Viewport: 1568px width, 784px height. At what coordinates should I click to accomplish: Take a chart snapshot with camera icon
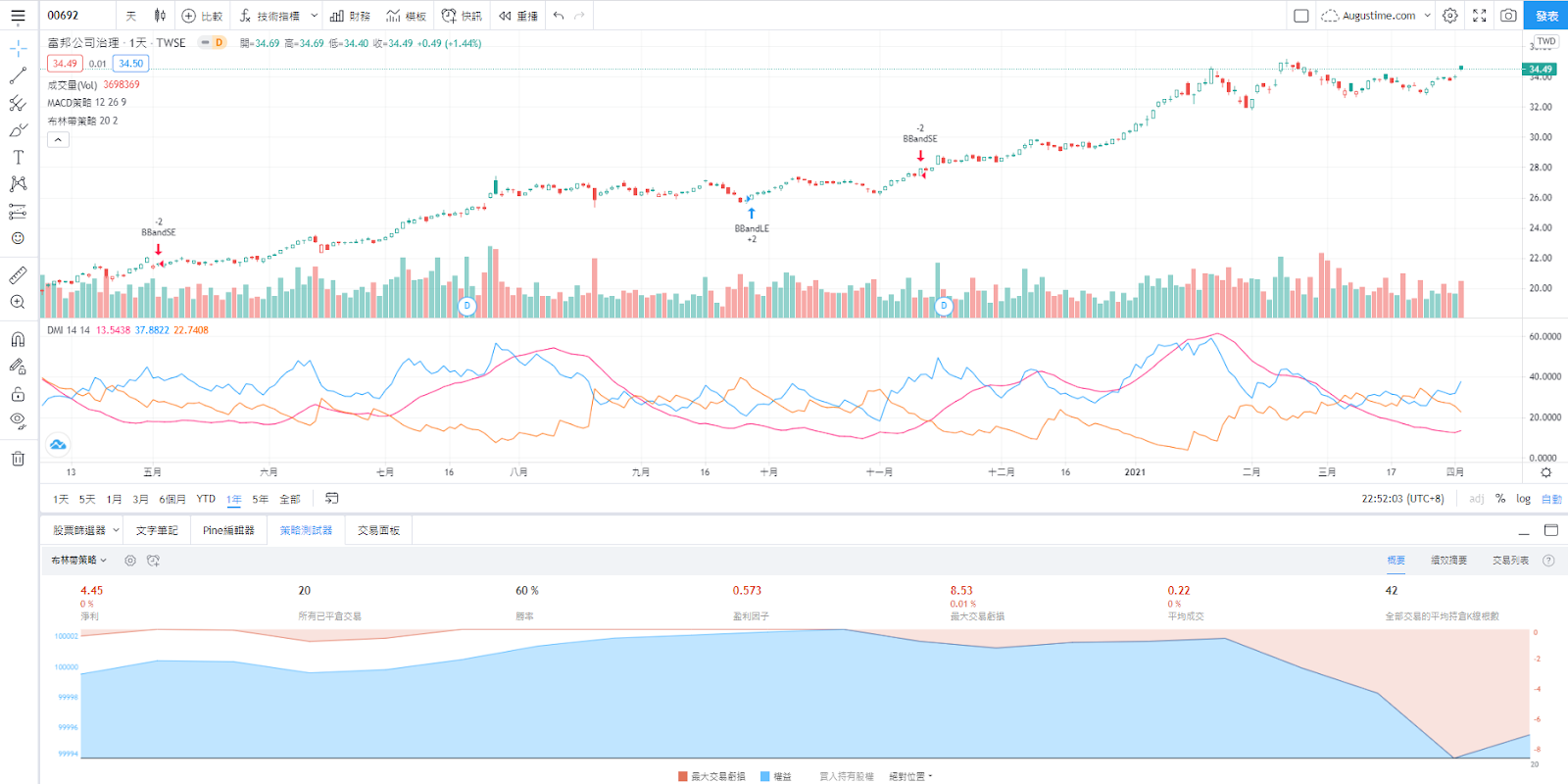pos(1508,16)
